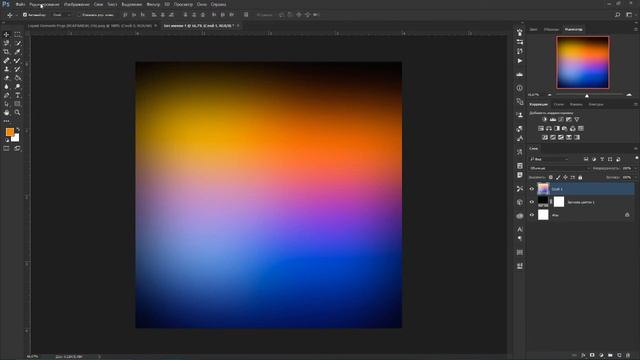Select the Blur tool
The image size is (640, 360).
(x=6, y=87)
